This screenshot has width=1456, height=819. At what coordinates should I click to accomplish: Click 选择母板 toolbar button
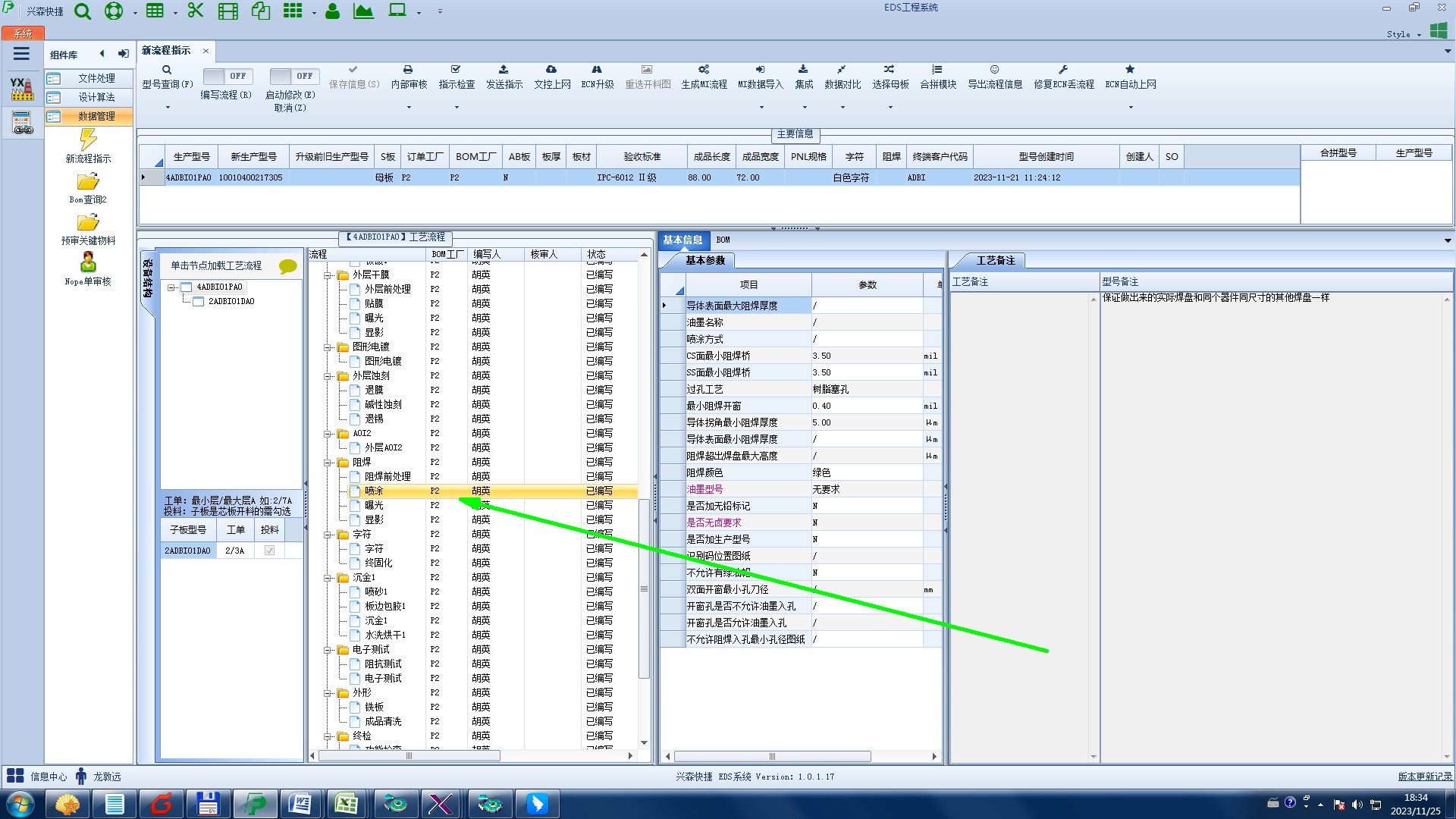tap(890, 77)
